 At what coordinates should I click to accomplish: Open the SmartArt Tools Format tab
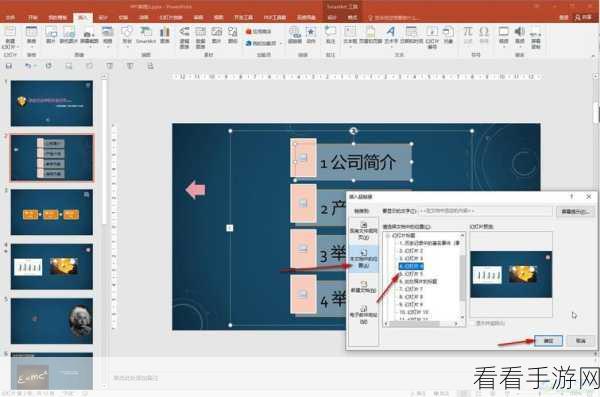click(x=352, y=17)
